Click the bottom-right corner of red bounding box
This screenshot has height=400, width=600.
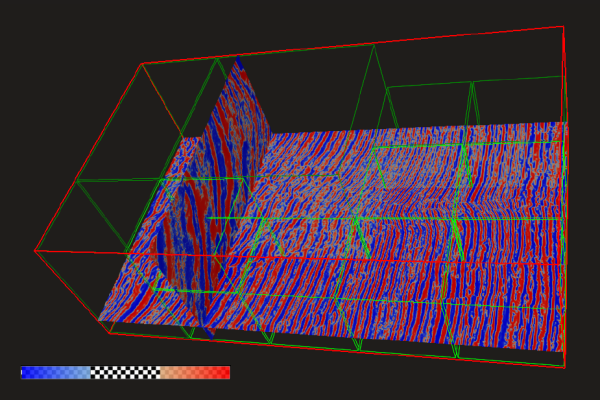pyautogui.click(x=564, y=367)
